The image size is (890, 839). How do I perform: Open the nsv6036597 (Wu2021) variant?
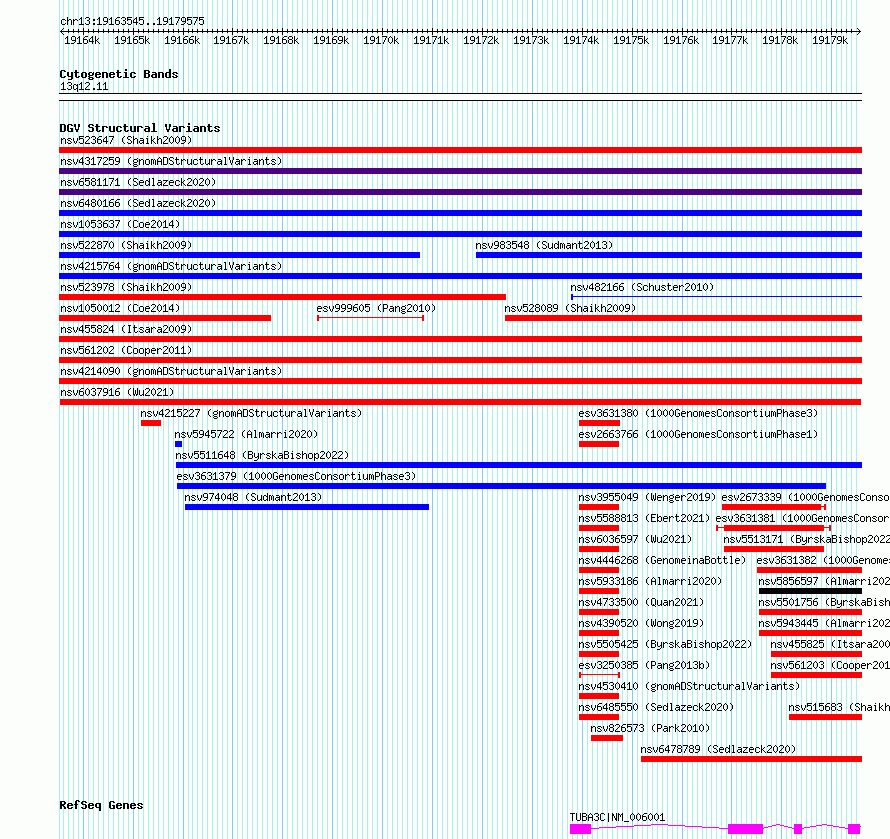(635, 539)
